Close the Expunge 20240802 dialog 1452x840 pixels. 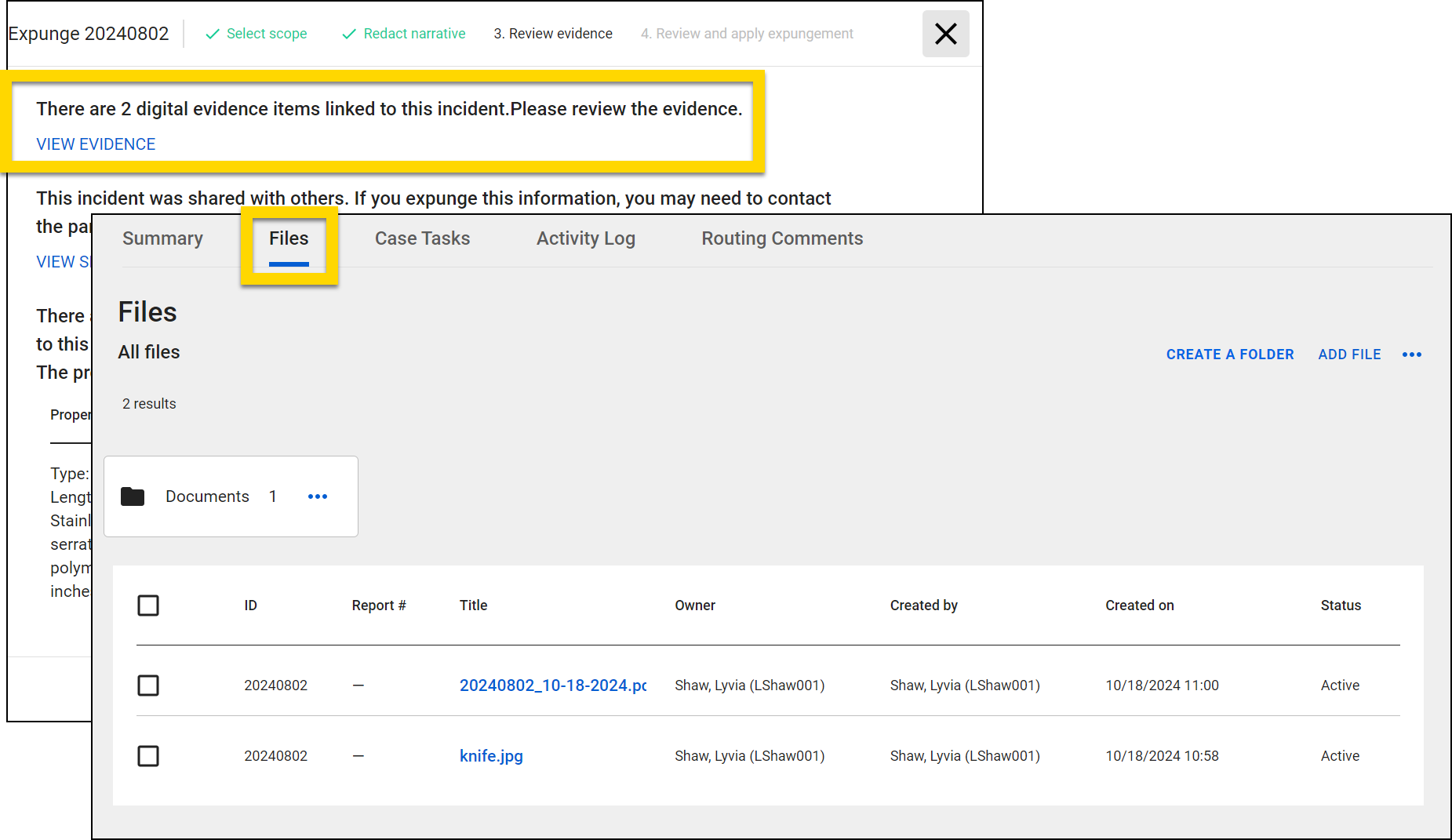[x=945, y=34]
